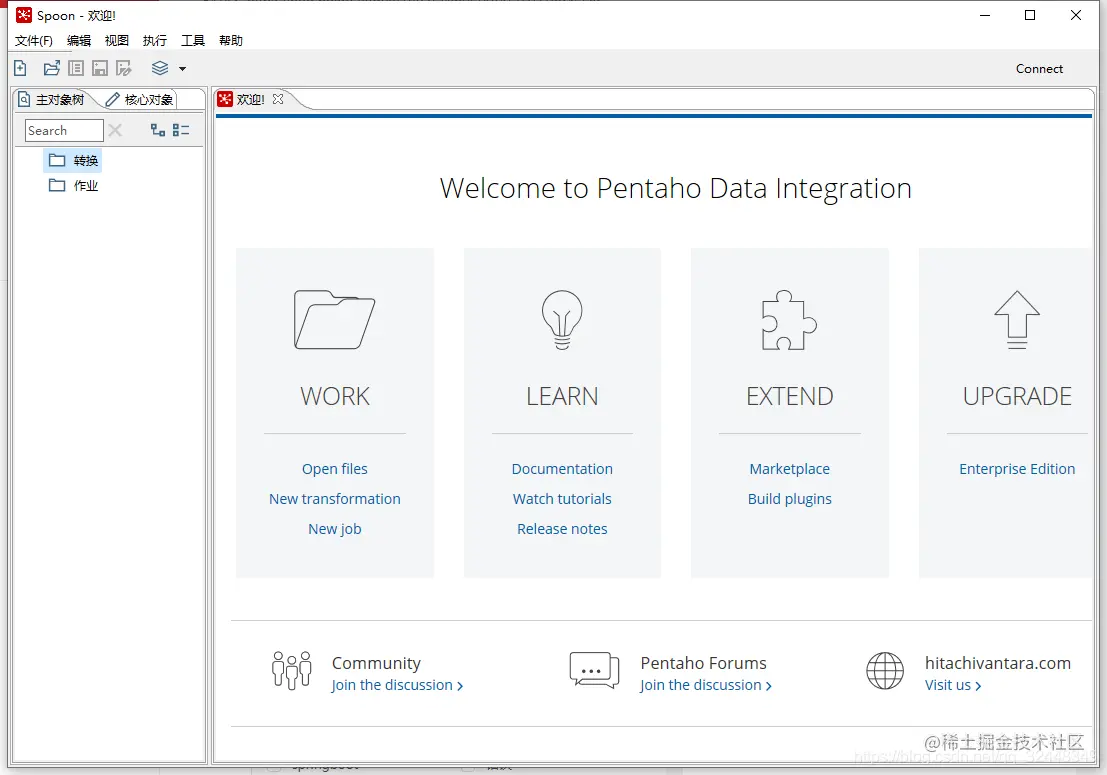This screenshot has height=775, width=1107.
Task: Click the Save As toolbar icon
Action: (124, 68)
